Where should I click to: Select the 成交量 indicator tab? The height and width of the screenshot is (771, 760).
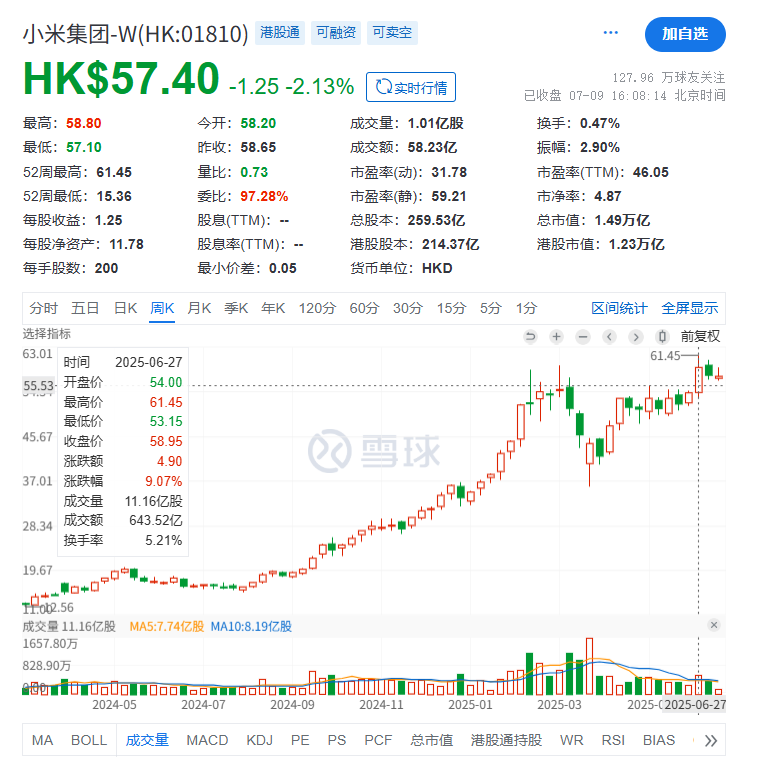(147, 741)
